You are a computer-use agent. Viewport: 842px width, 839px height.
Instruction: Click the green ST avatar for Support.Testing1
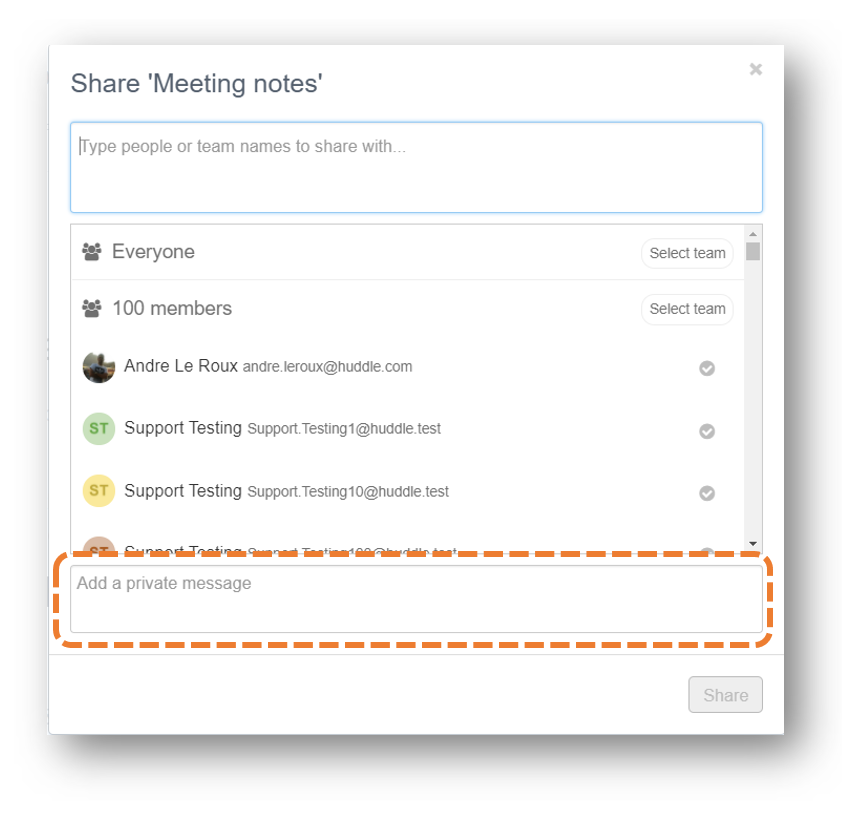(x=99, y=429)
